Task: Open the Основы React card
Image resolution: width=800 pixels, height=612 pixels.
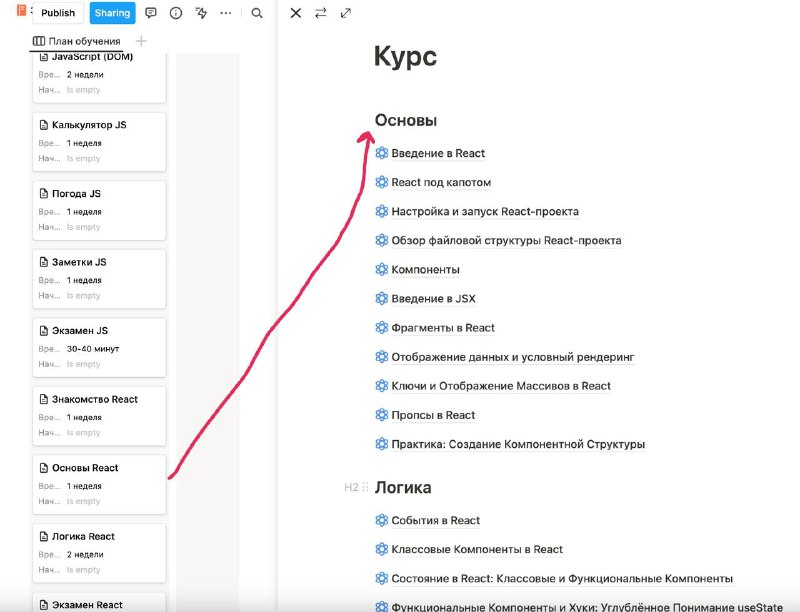Action: click(99, 484)
